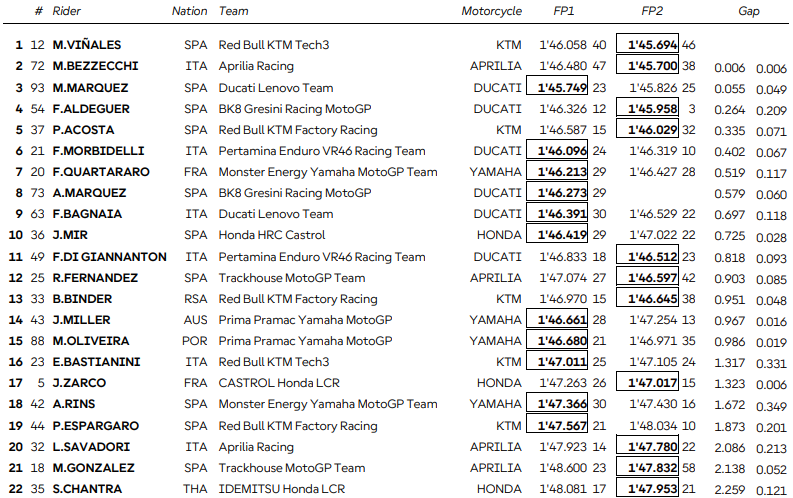Click the Rider column header
The width and height of the screenshot is (793, 498).
point(67,11)
